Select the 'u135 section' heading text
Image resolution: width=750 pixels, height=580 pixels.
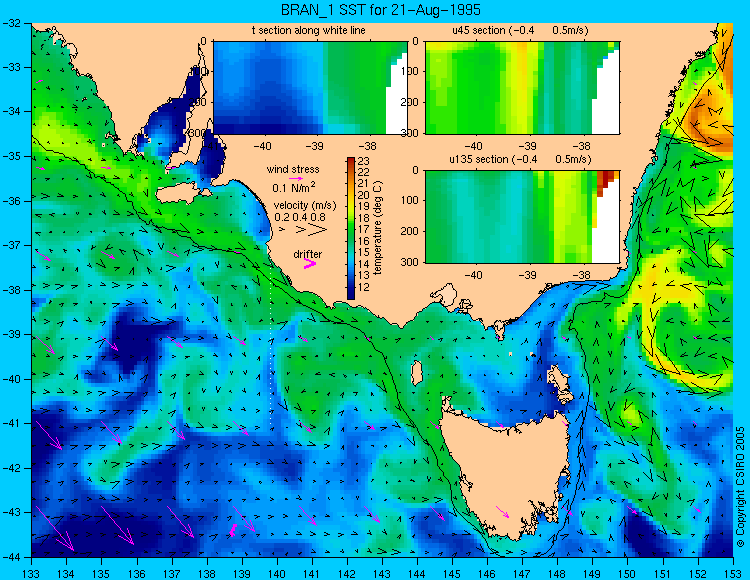477,159
